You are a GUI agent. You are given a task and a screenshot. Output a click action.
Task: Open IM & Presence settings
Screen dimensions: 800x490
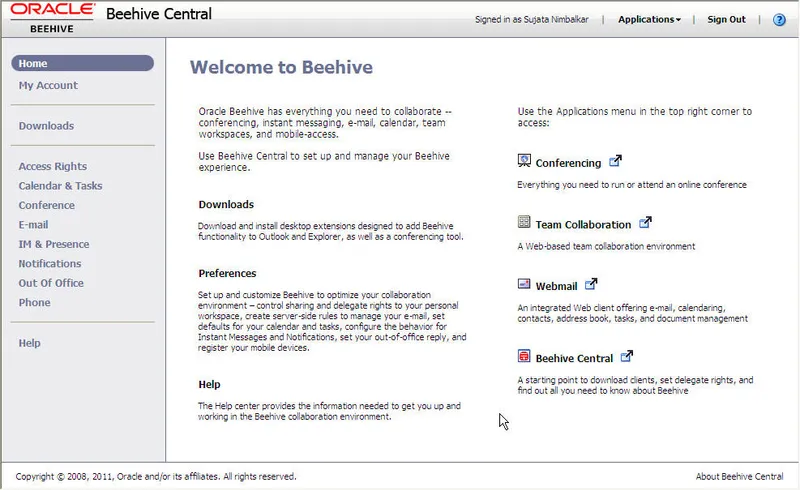point(54,244)
